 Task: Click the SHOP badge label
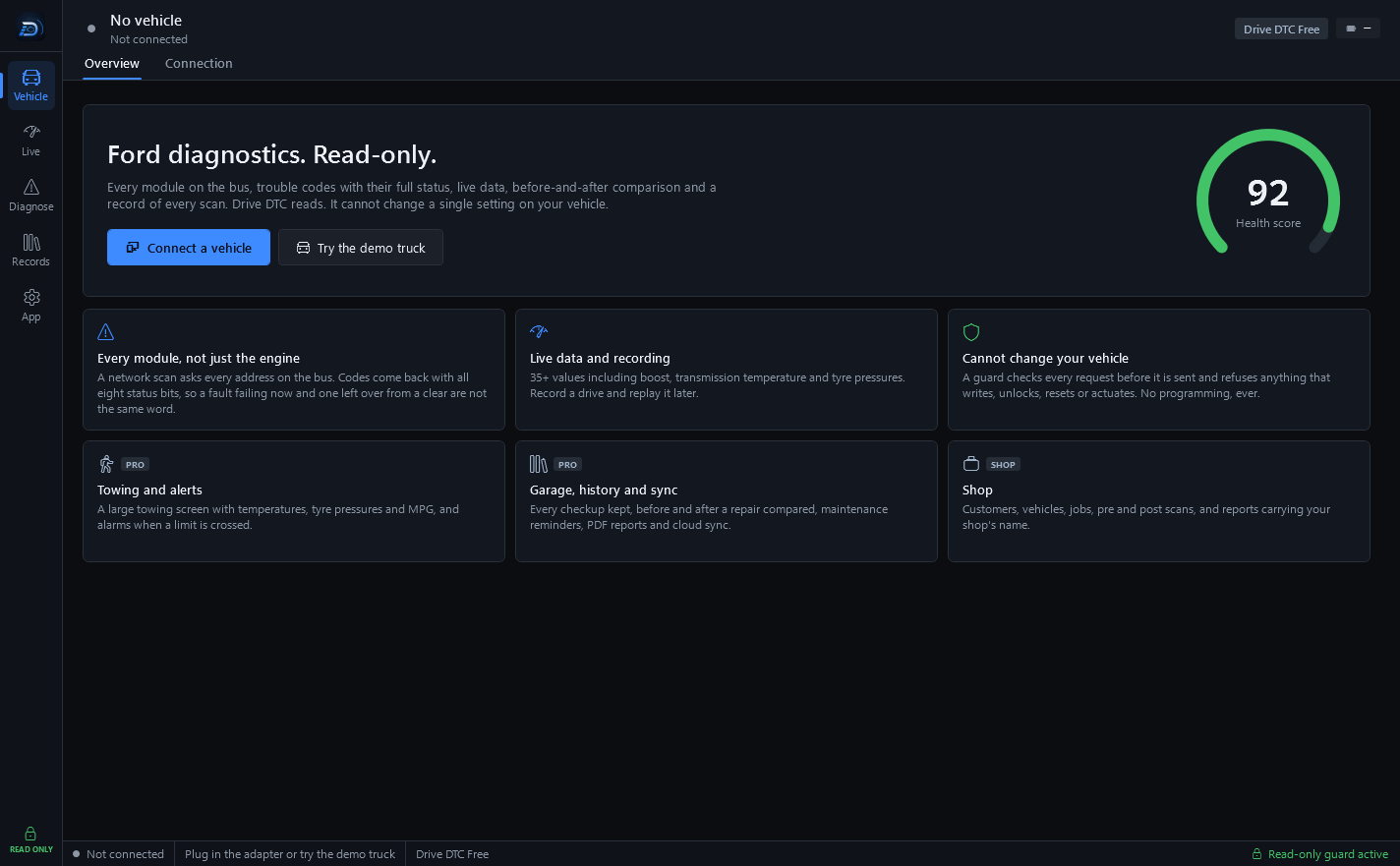coord(1004,465)
